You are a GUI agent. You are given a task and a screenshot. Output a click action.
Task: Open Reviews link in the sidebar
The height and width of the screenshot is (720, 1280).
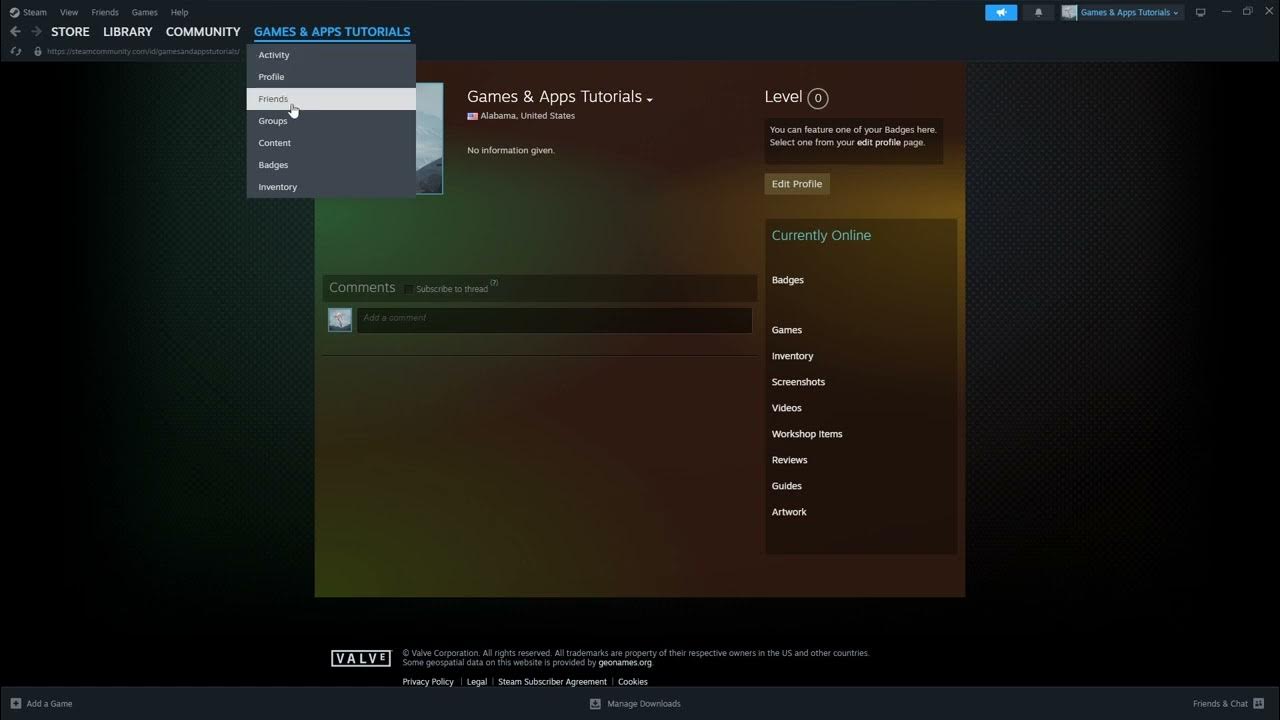(790, 460)
